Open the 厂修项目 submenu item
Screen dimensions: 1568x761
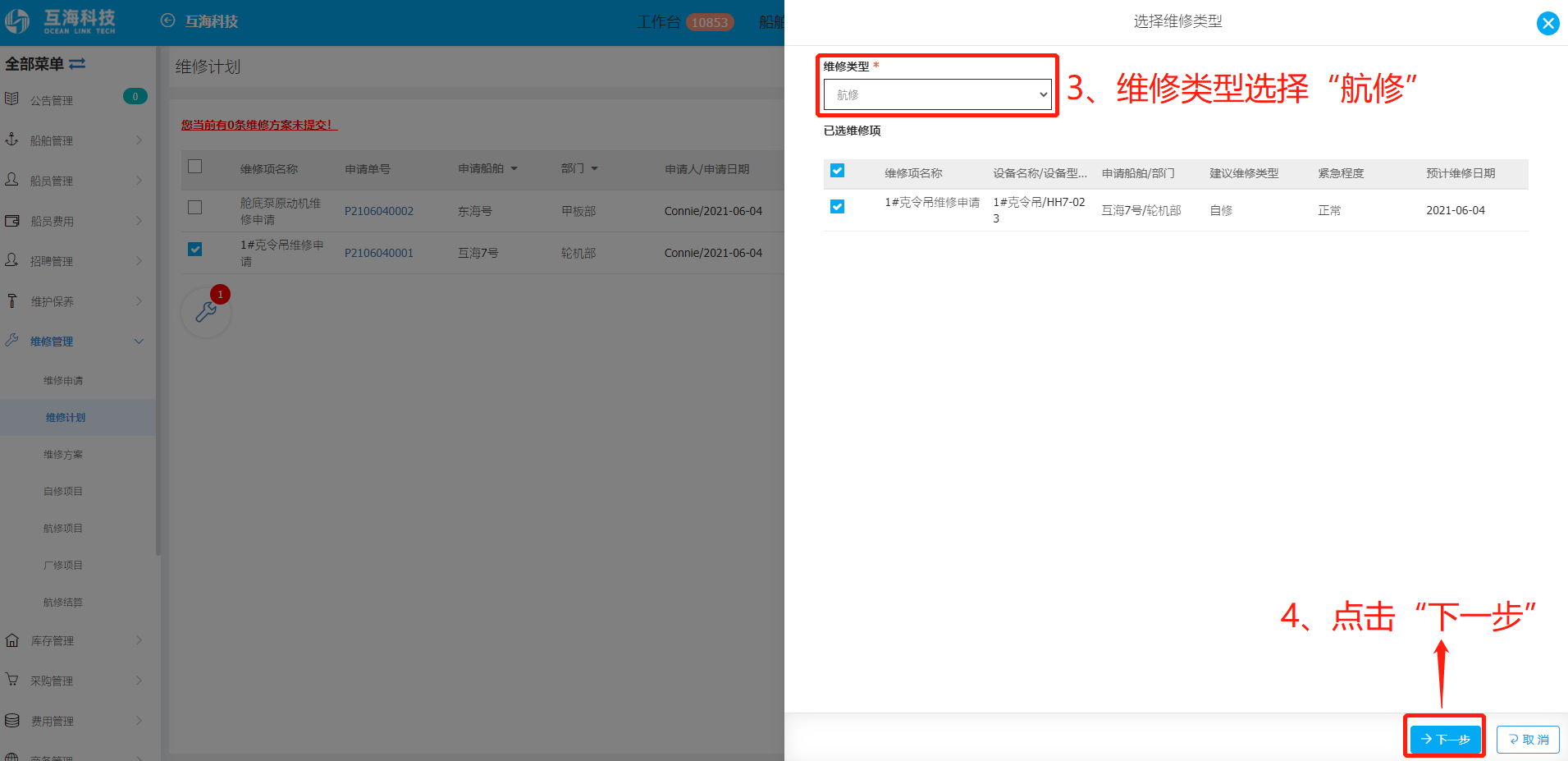[63, 566]
